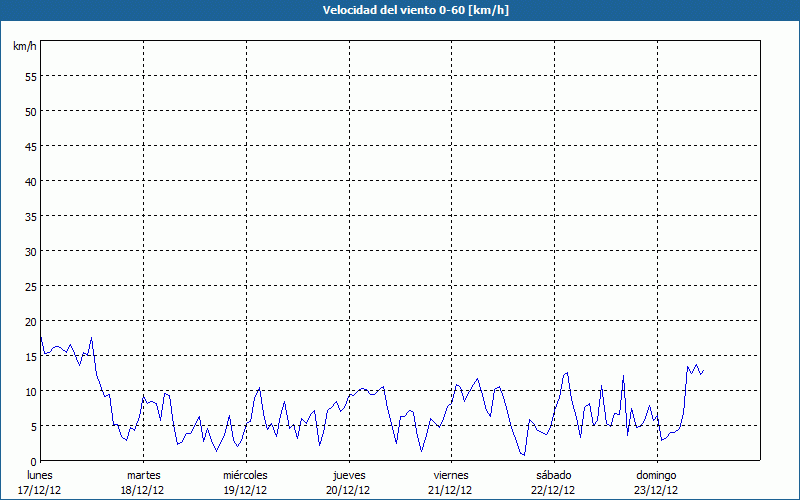
Task: Click the 20/12/12 date label
Action: click(349, 490)
